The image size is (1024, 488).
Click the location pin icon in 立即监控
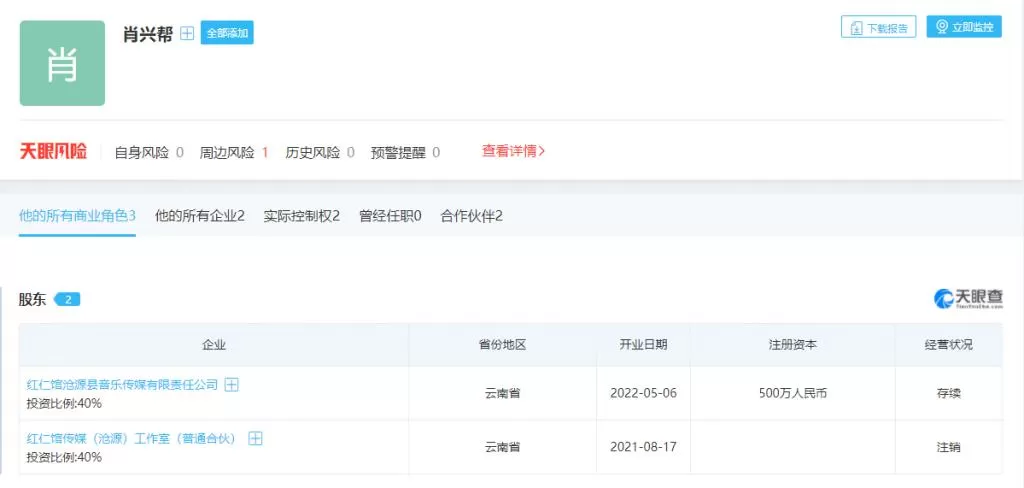point(942,27)
